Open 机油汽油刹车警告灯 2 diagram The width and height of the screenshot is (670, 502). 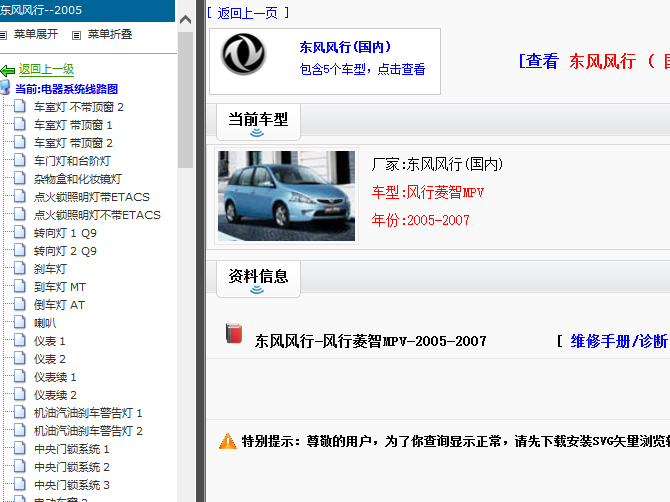pyautogui.click(x=88, y=431)
